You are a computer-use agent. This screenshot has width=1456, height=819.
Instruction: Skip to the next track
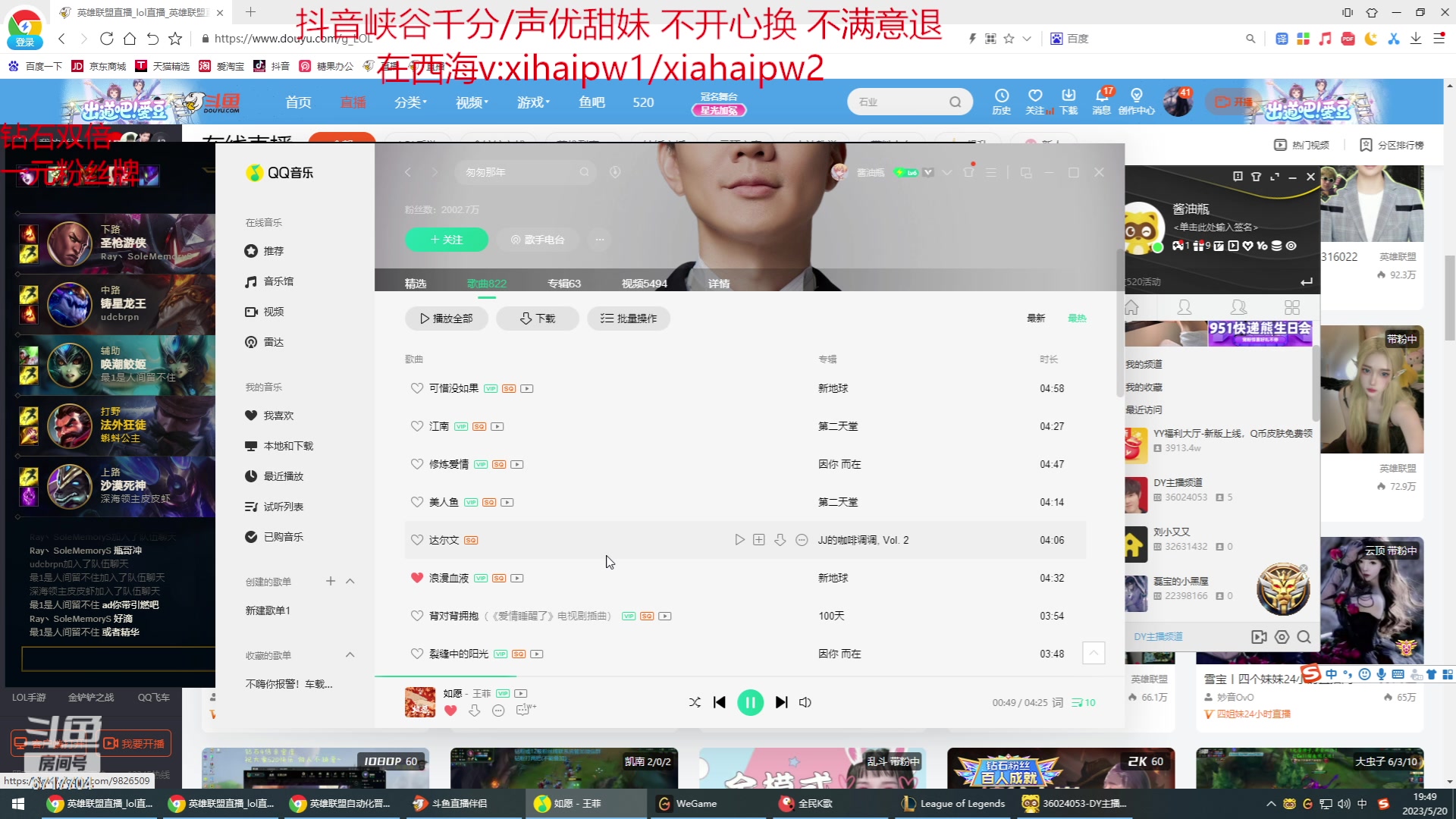click(781, 702)
